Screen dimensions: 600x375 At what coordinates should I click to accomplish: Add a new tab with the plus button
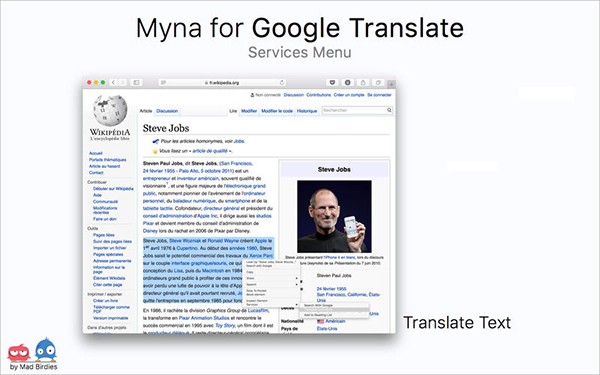click(391, 84)
